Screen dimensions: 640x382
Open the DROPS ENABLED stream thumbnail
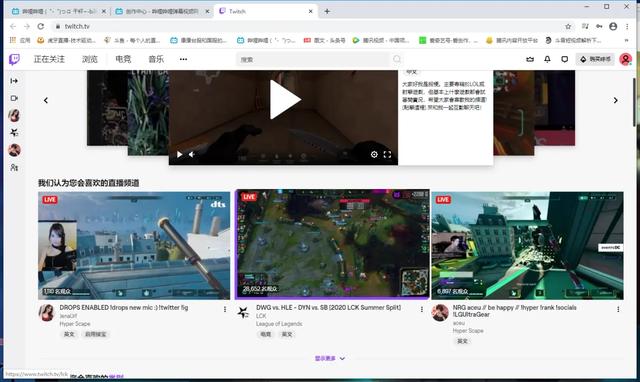pyautogui.click(x=134, y=246)
